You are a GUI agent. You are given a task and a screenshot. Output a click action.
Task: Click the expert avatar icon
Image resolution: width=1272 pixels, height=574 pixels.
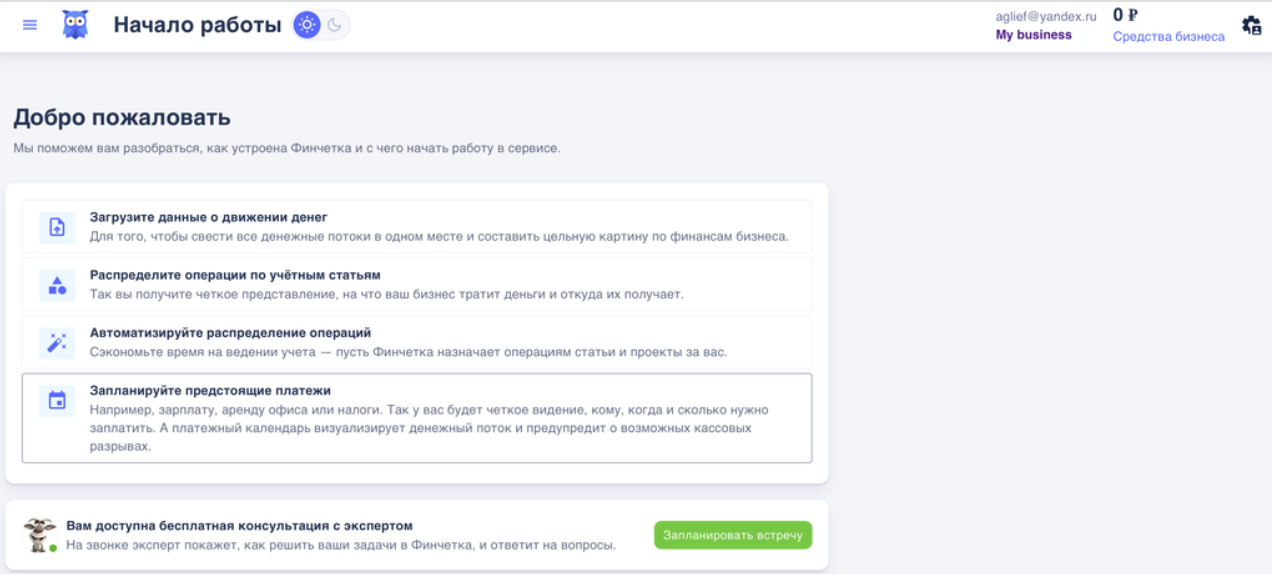[40, 535]
